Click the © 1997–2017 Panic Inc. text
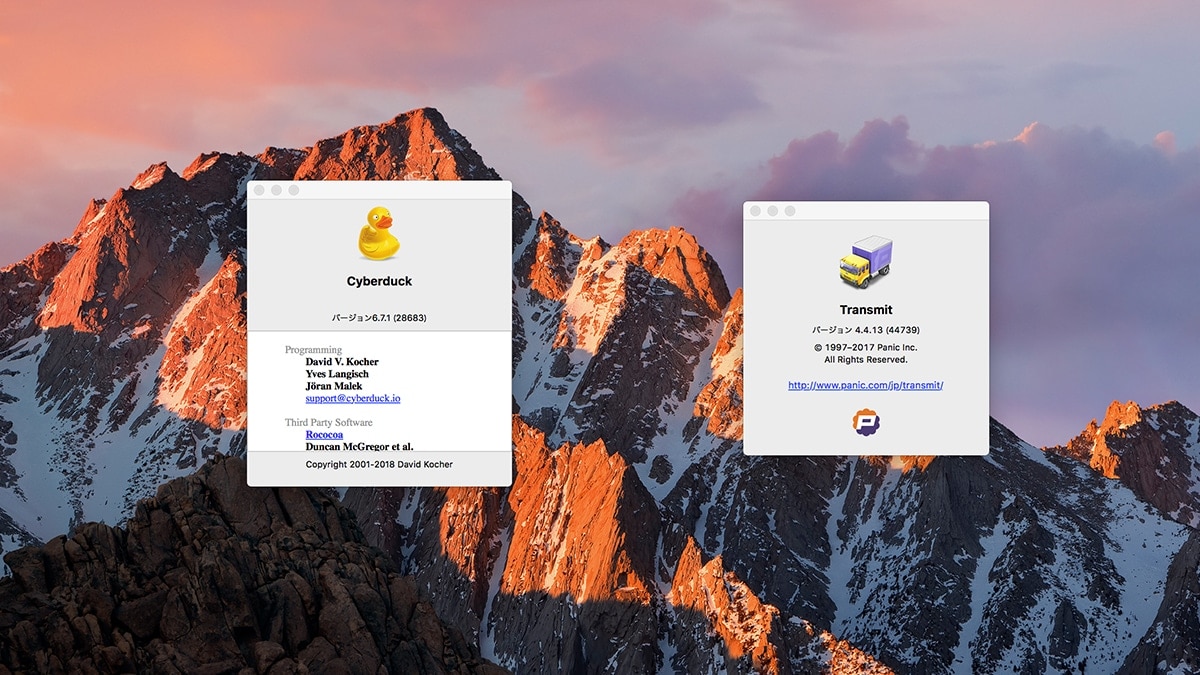This screenshot has width=1200, height=675. (x=866, y=347)
